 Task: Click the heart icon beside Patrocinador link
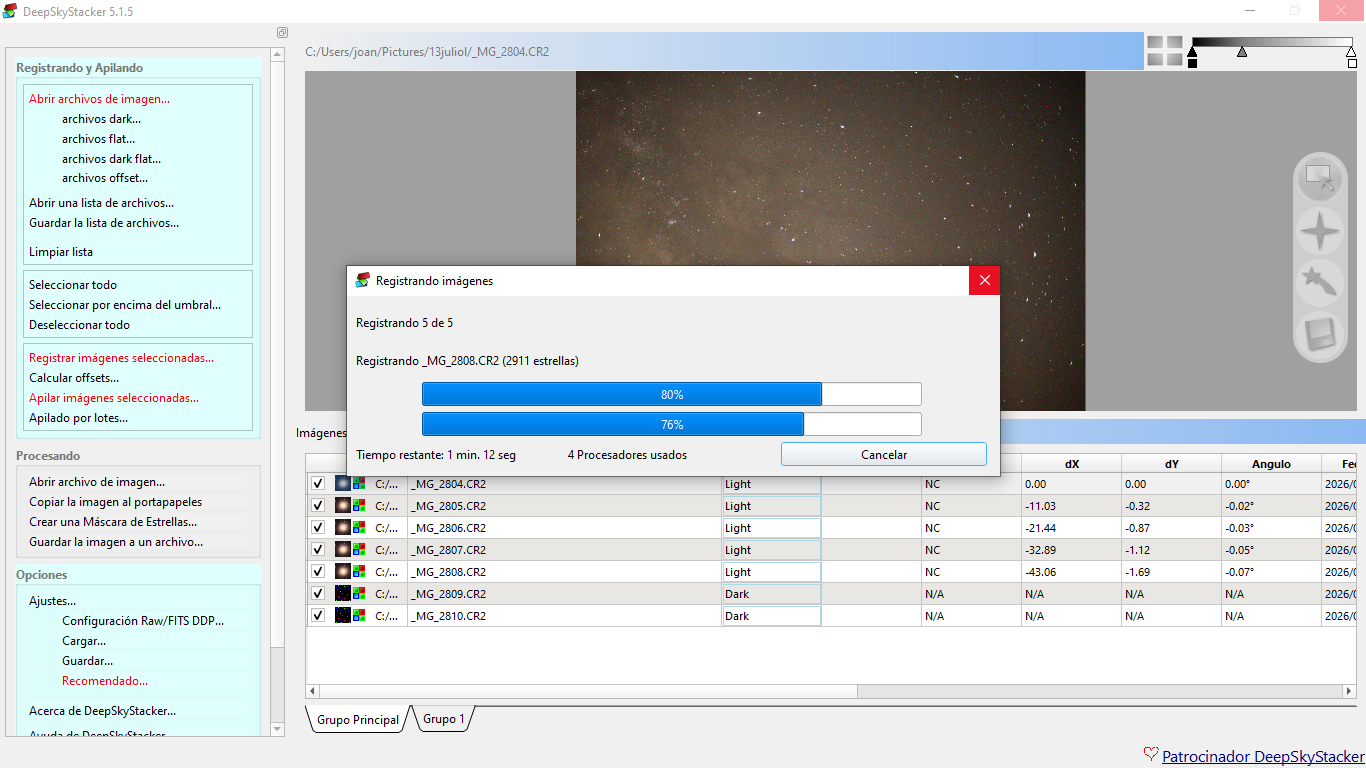(x=1151, y=755)
